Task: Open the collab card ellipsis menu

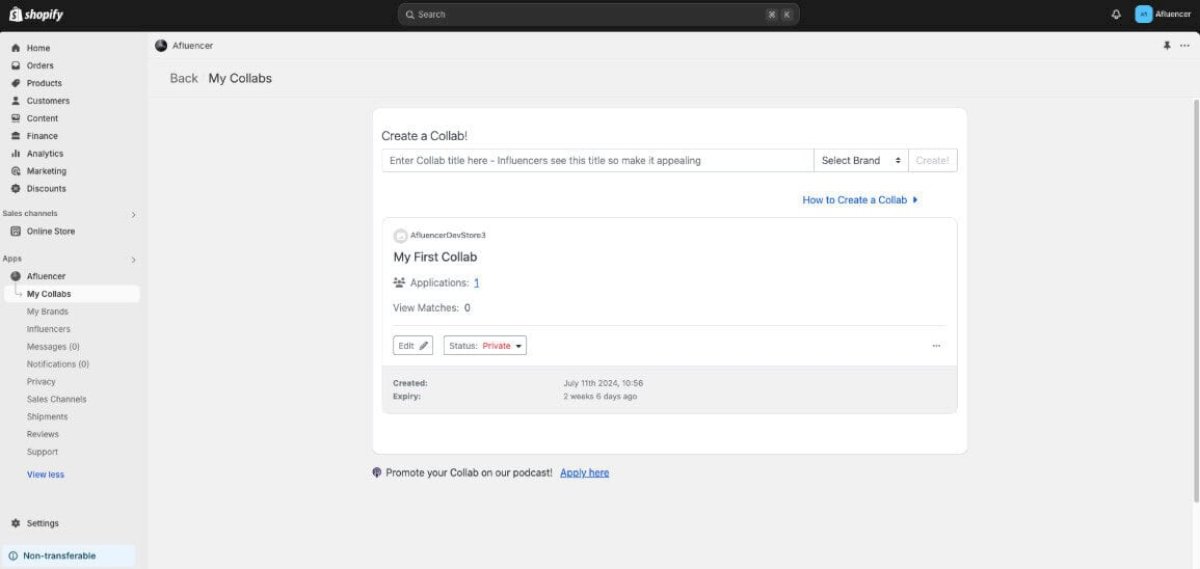Action: (x=936, y=346)
